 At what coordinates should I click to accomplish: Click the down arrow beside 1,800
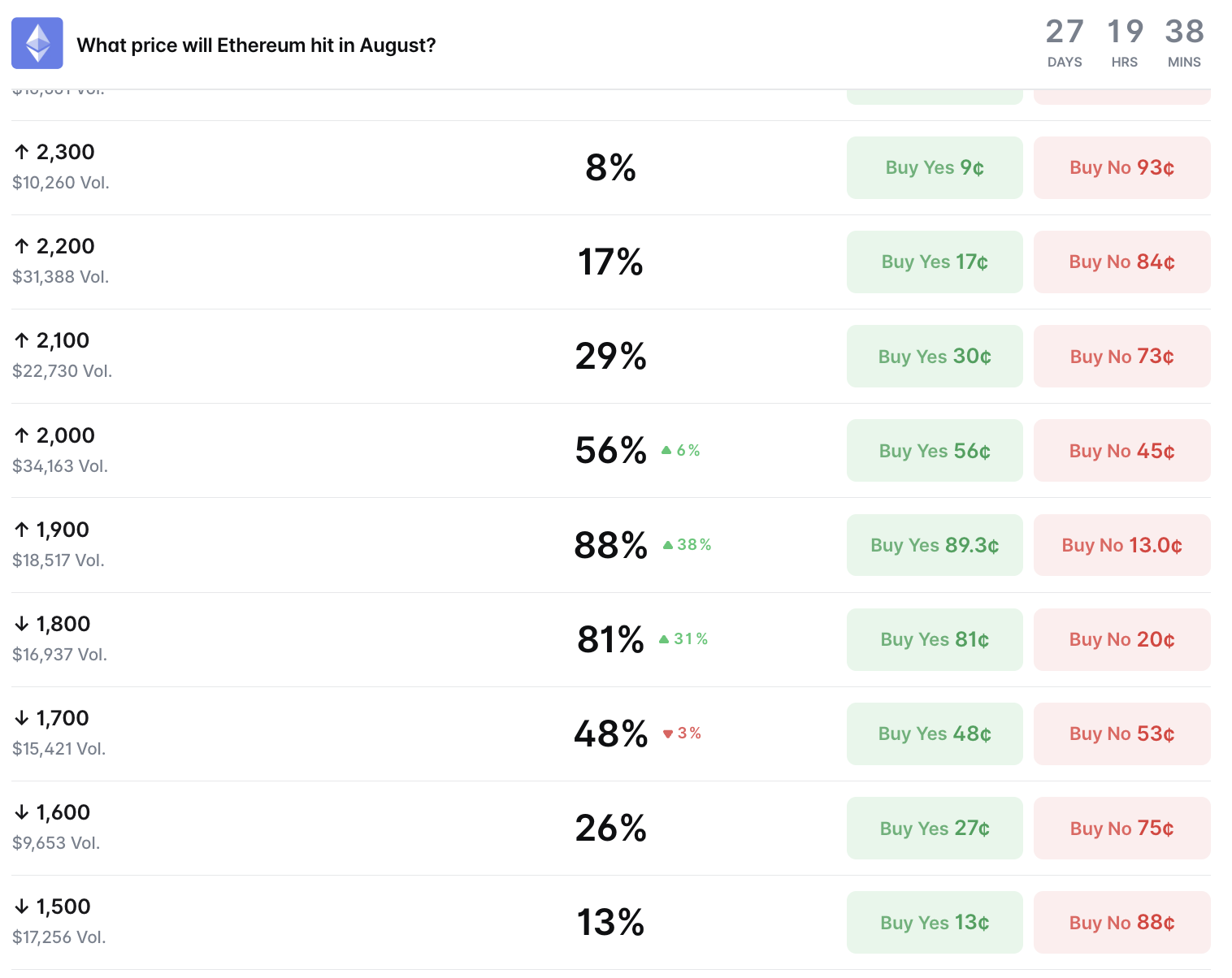[22, 624]
